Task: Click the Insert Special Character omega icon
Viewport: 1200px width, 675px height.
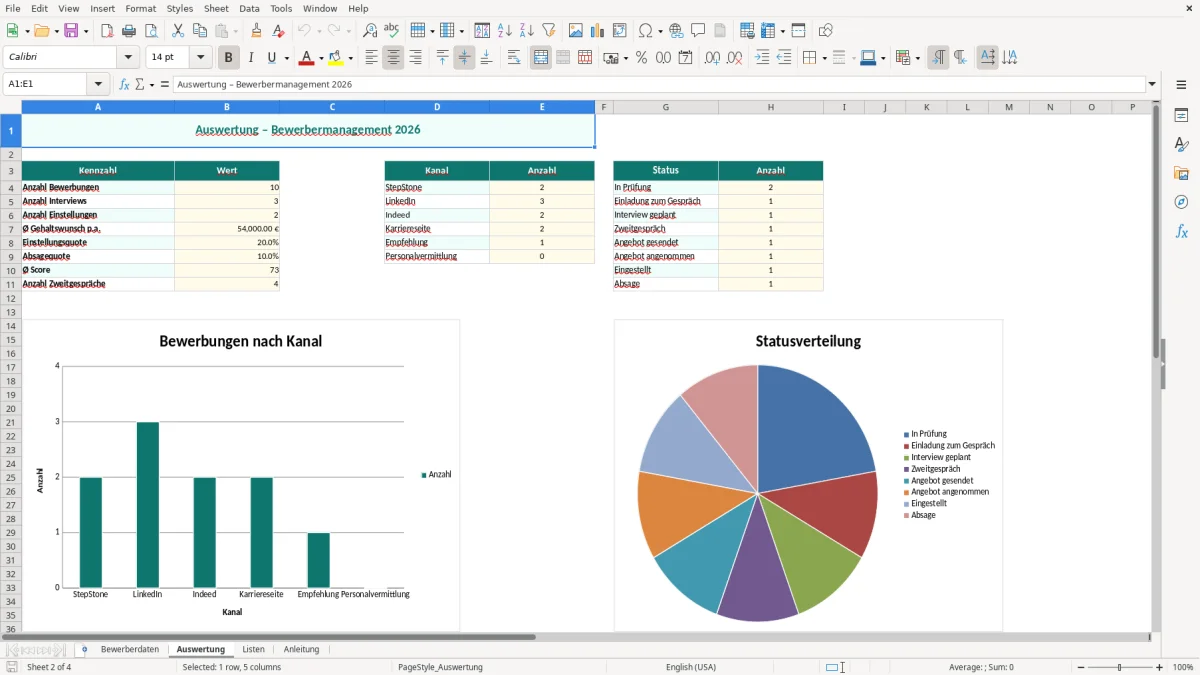Action: pyautogui.click(x=645, y=31)
